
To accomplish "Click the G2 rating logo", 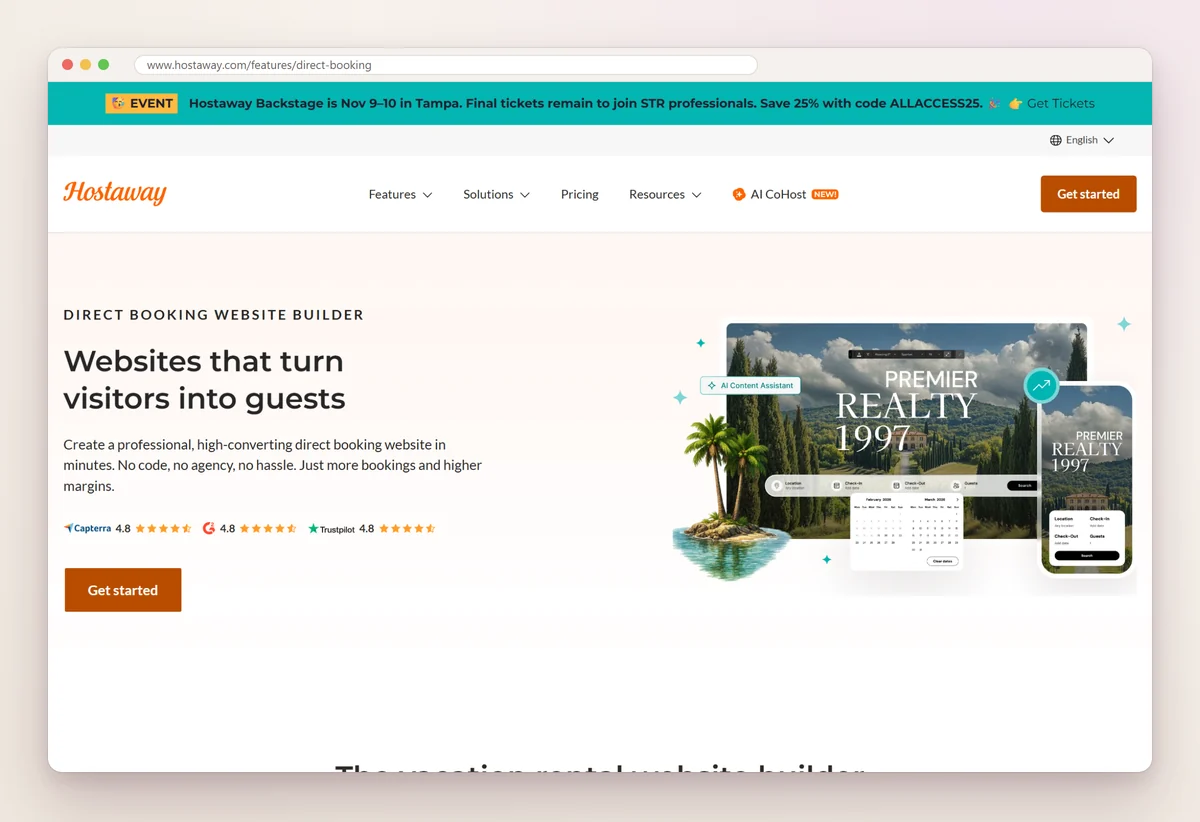I will pos(209,528).
